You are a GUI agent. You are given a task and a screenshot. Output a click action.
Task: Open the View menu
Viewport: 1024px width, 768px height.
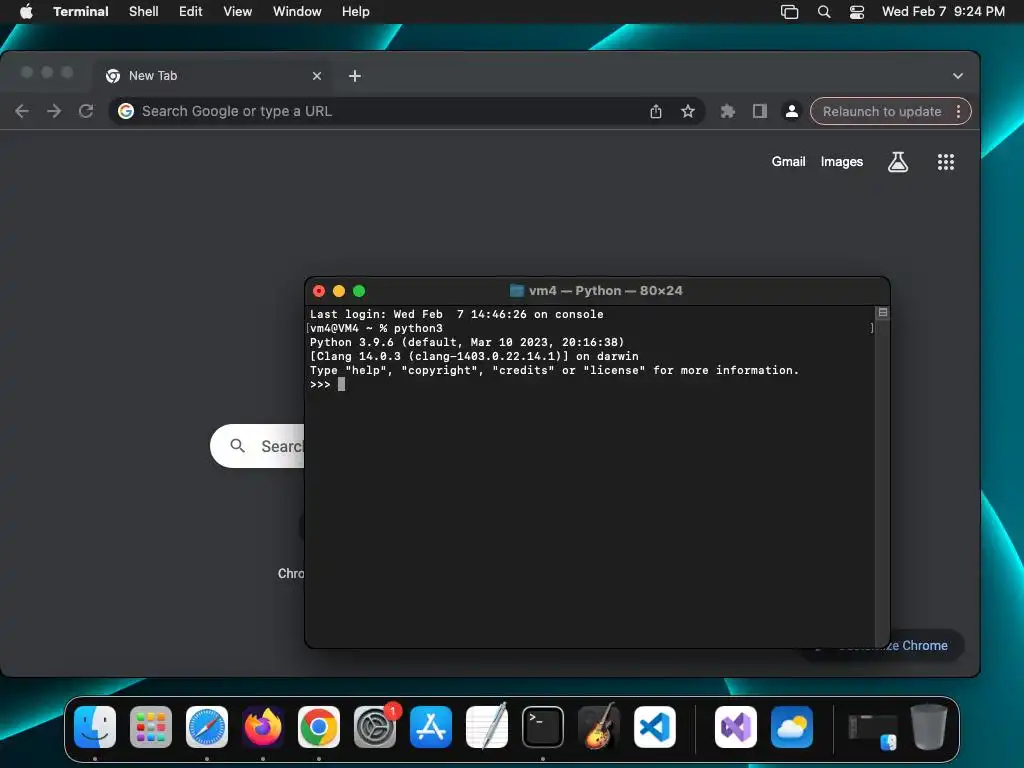point(238,12)
